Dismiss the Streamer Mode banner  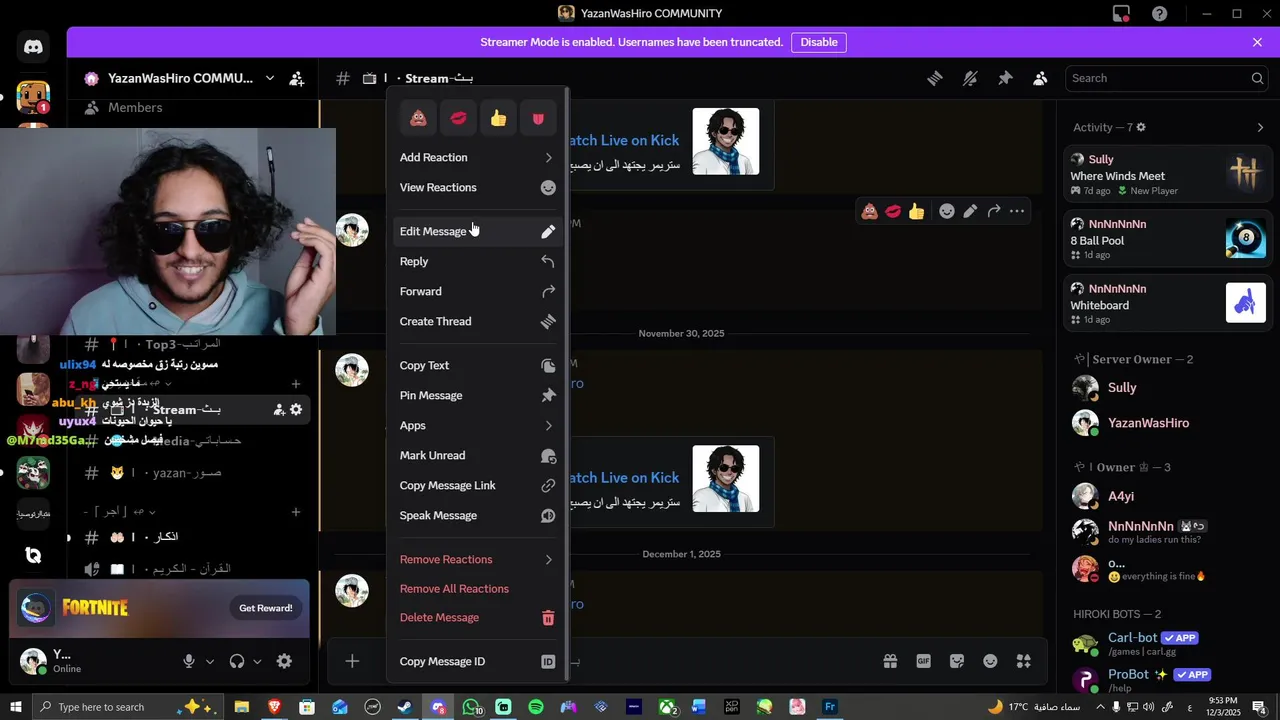click(1257, 42)
